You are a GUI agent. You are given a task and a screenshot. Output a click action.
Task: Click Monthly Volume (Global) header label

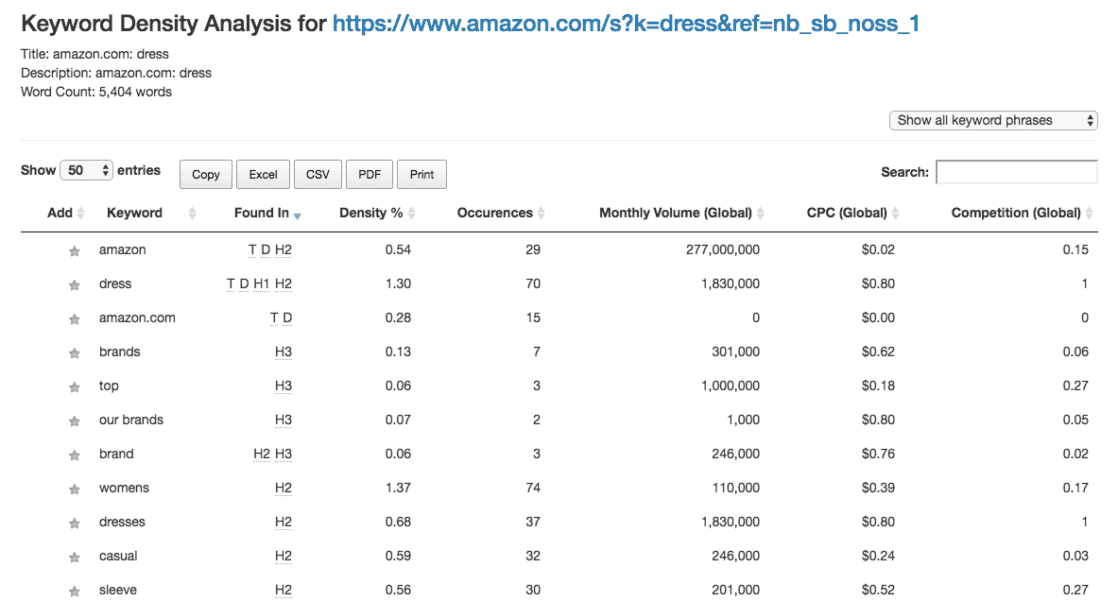675,212
